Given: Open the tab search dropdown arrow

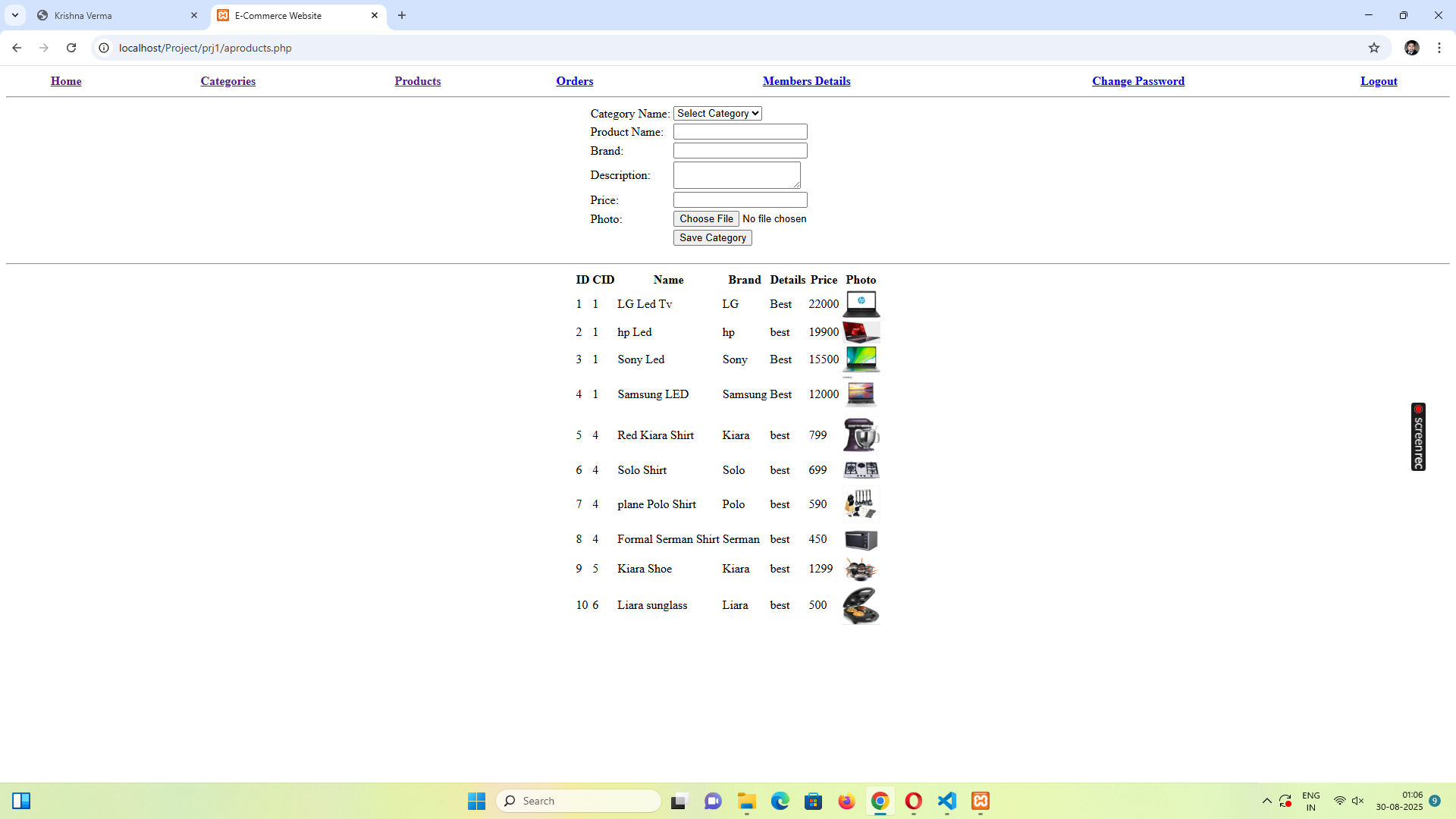Looking at the screenshot, I should [15, 15].
